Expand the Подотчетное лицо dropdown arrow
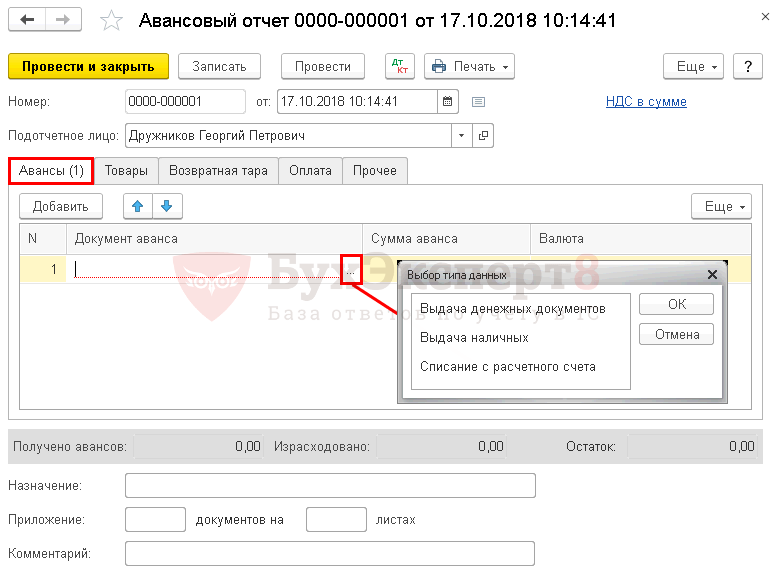Screen dimensions: 771x574 pyautogui.click(x=461, y=135)
